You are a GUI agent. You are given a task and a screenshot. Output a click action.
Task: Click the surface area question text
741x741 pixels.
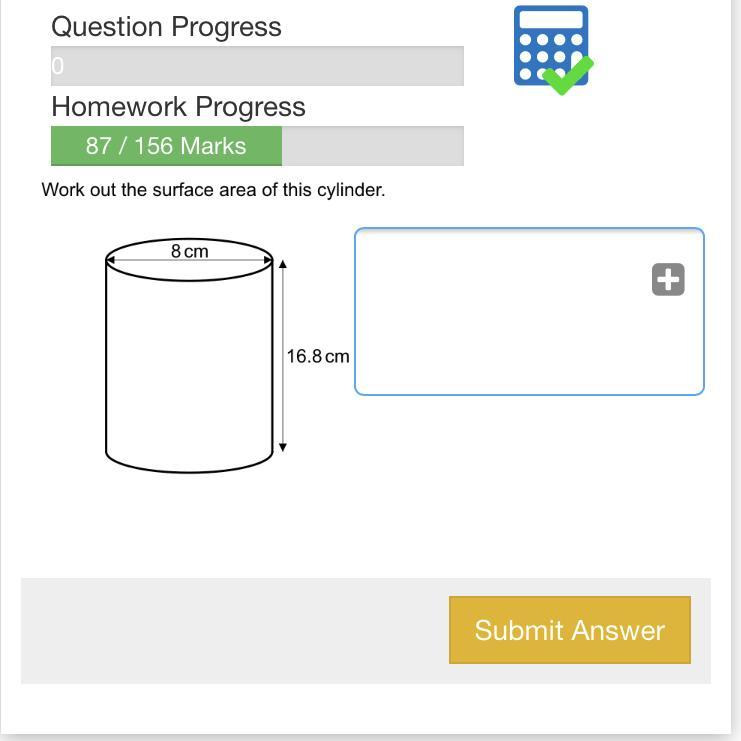click(x=213, y=190)
